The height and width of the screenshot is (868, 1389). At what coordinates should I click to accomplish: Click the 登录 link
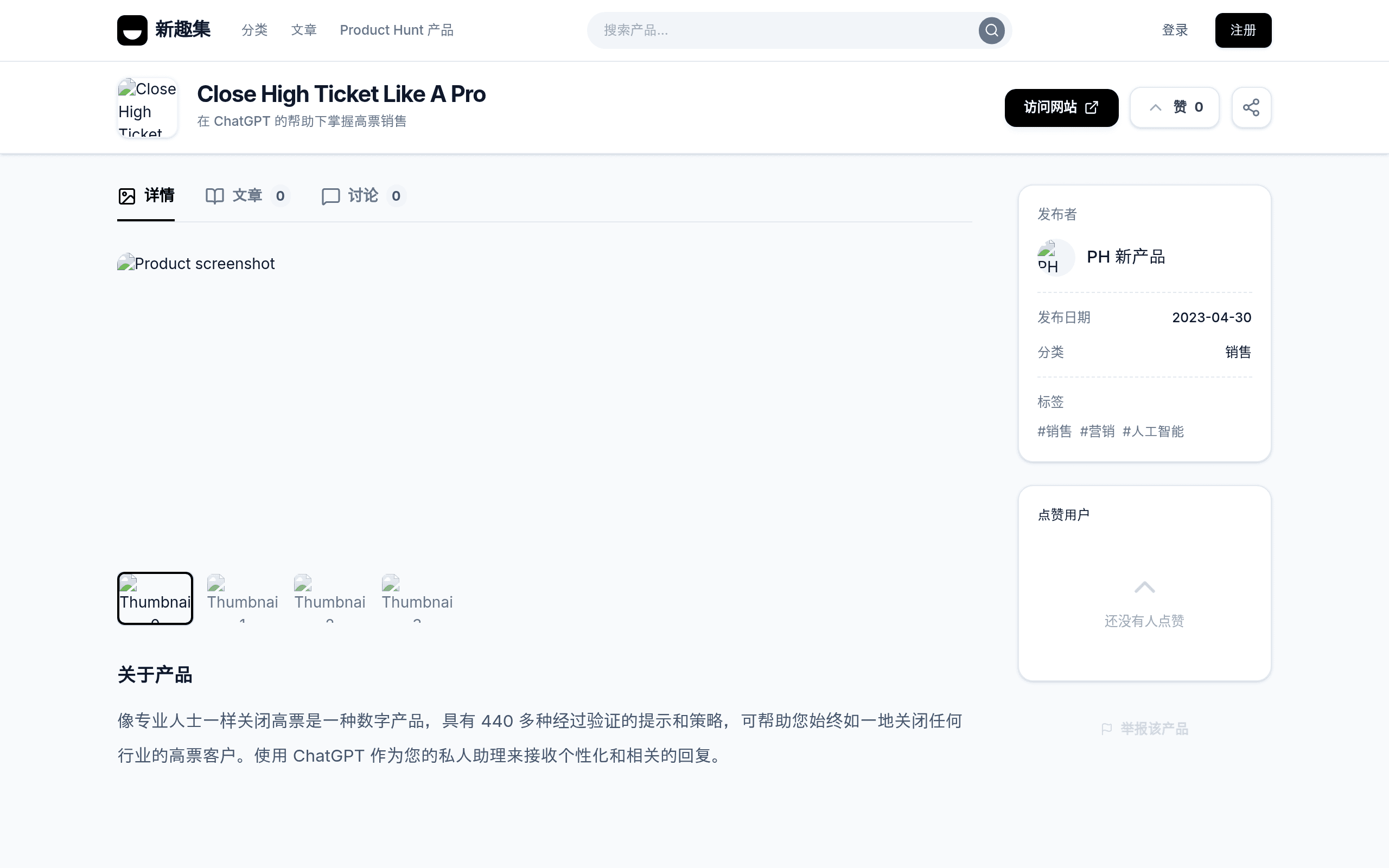point(1174,30)
